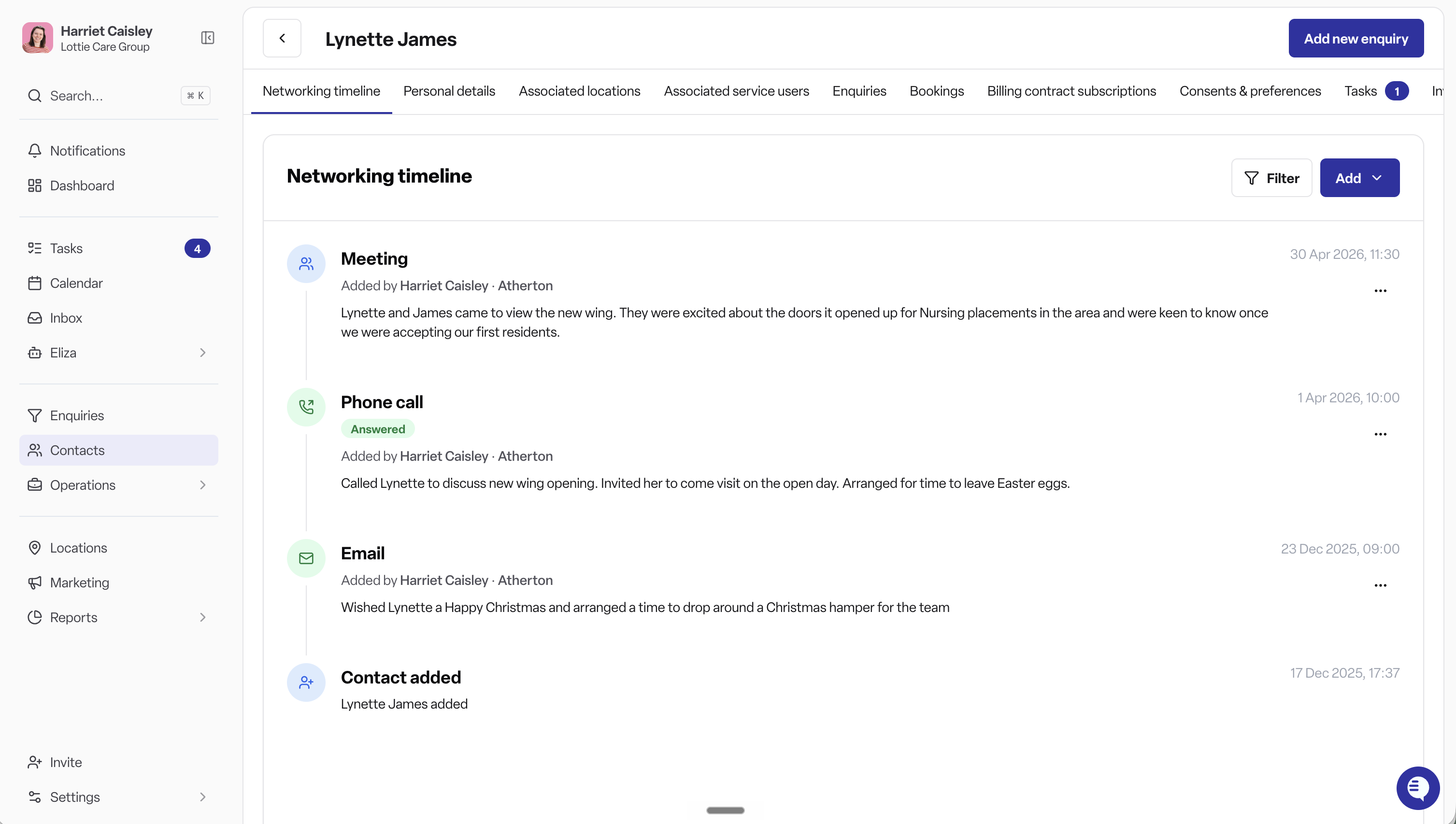1456x824 pixels.
Task: Switch to the Consents & preferences tab
Action: pyautogui.click(x=1250, y=91)
